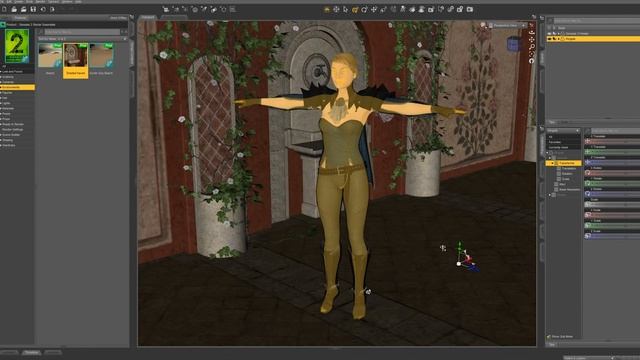Adjust the X Translate red slider
The width and height of the screenshot is (640, 360).
(x=612, y=141)
